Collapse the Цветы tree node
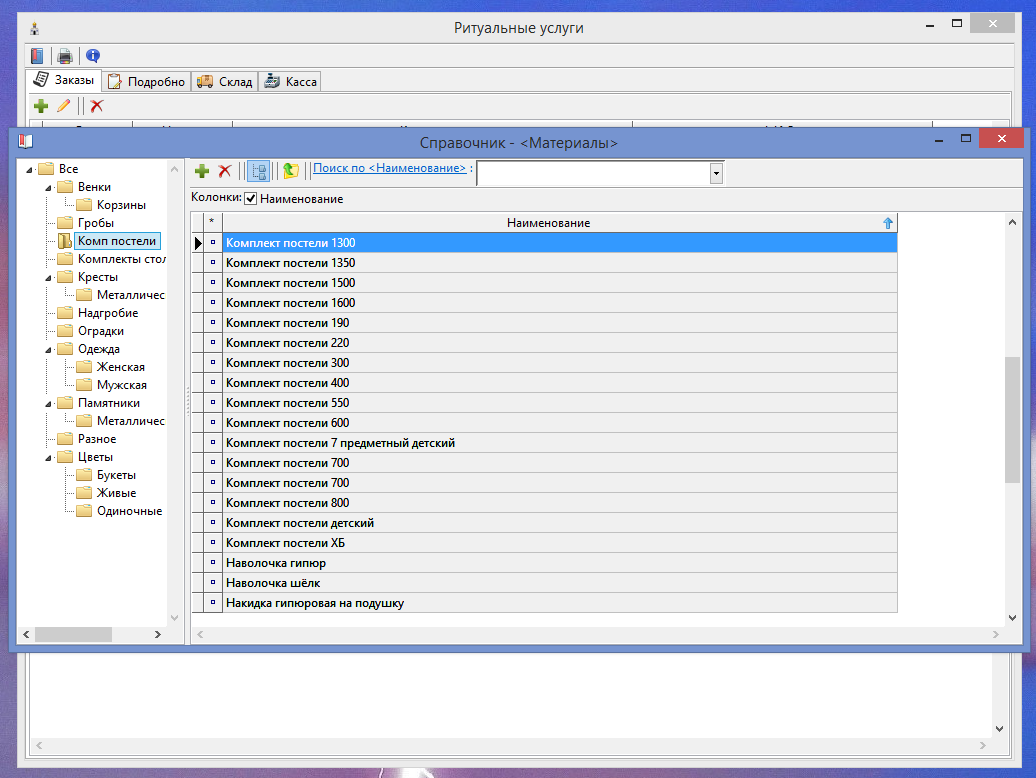 (48, 458)
